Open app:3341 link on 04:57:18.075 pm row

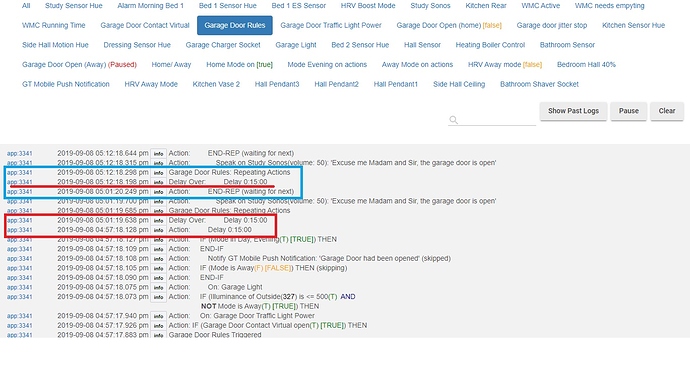click(x=19, y=287)
